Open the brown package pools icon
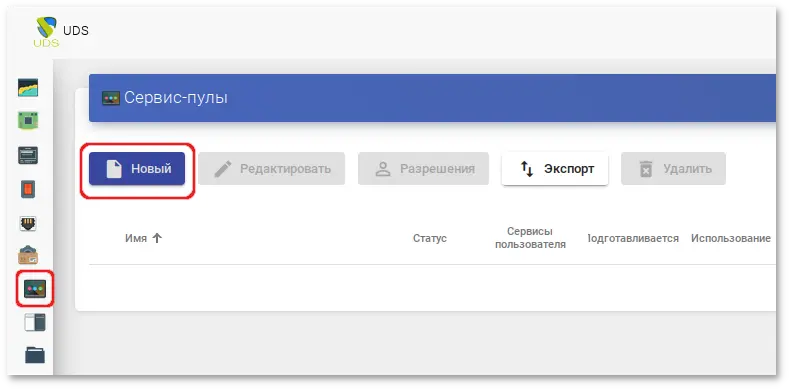 point(28,255)
